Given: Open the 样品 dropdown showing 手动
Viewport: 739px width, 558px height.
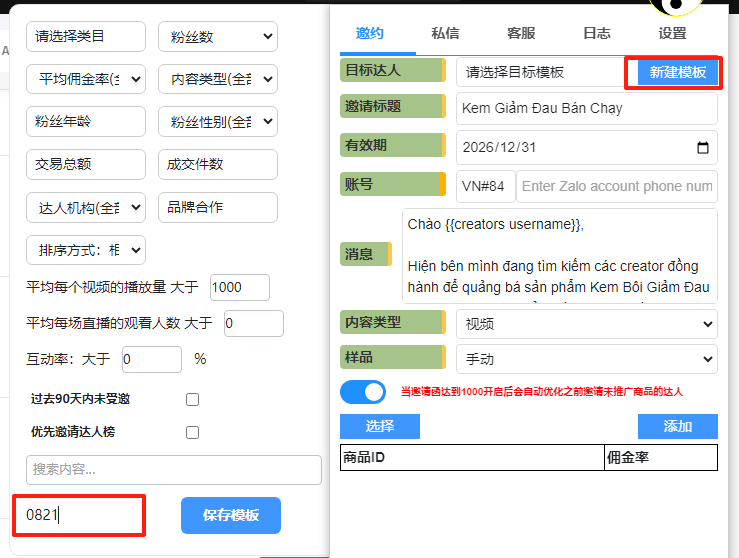Looking at the screenshot, I should click(x=586, y=358).
